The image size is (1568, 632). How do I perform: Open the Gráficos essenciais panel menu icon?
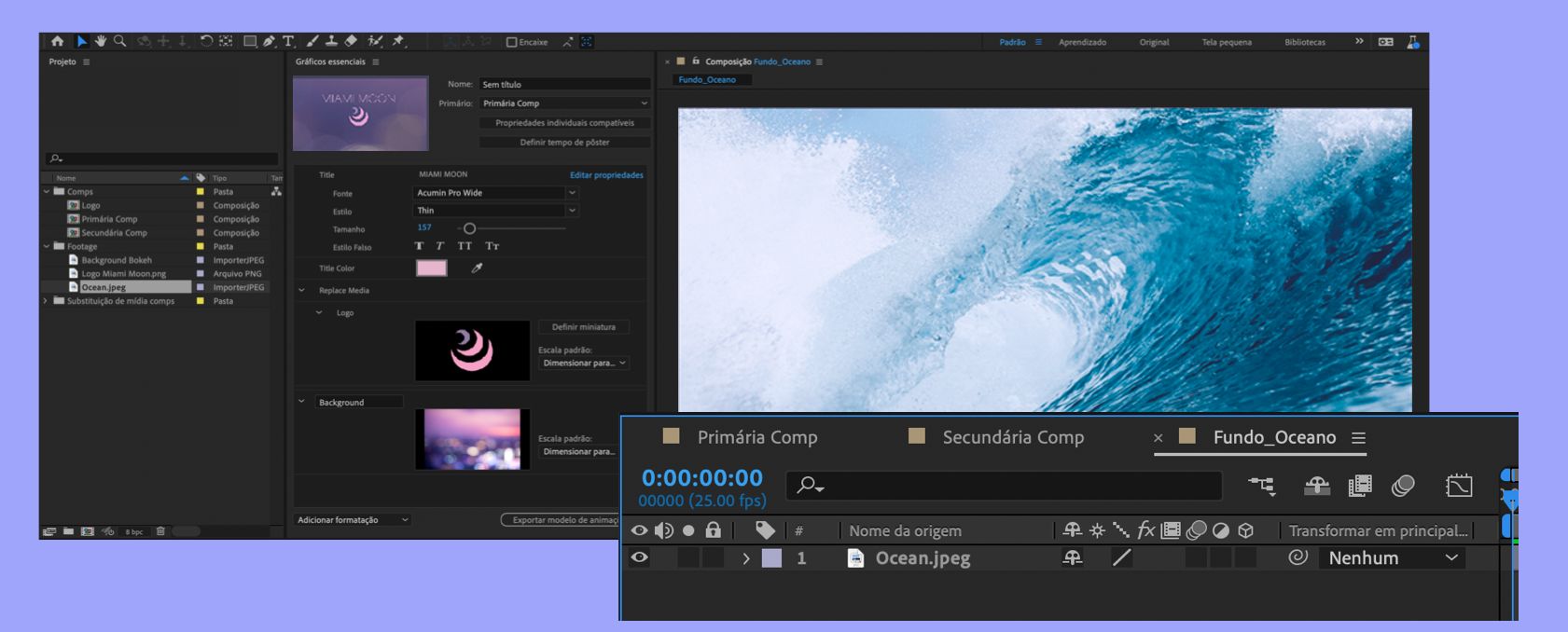[376, 62]
